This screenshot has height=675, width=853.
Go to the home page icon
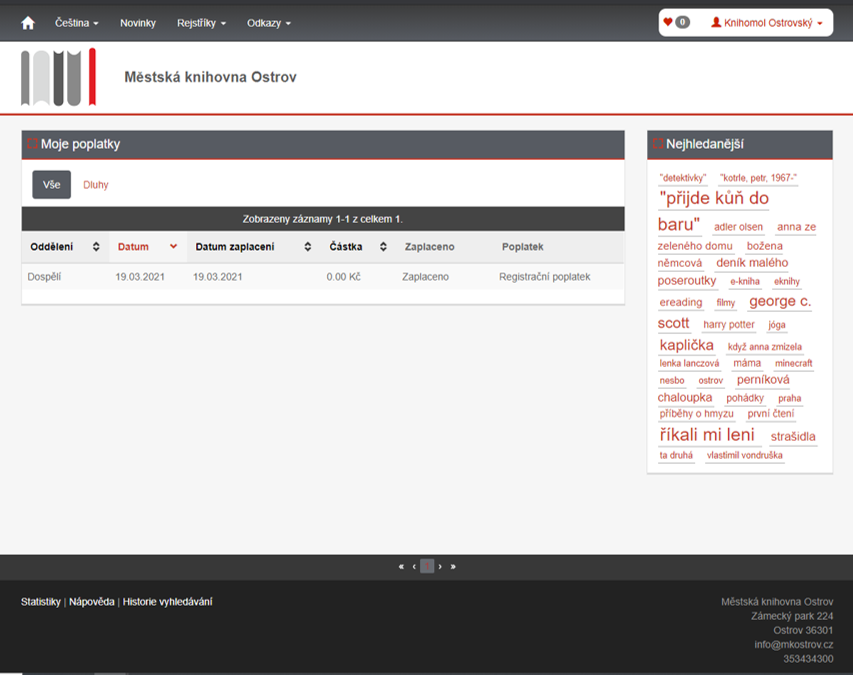tap(28, 23)
